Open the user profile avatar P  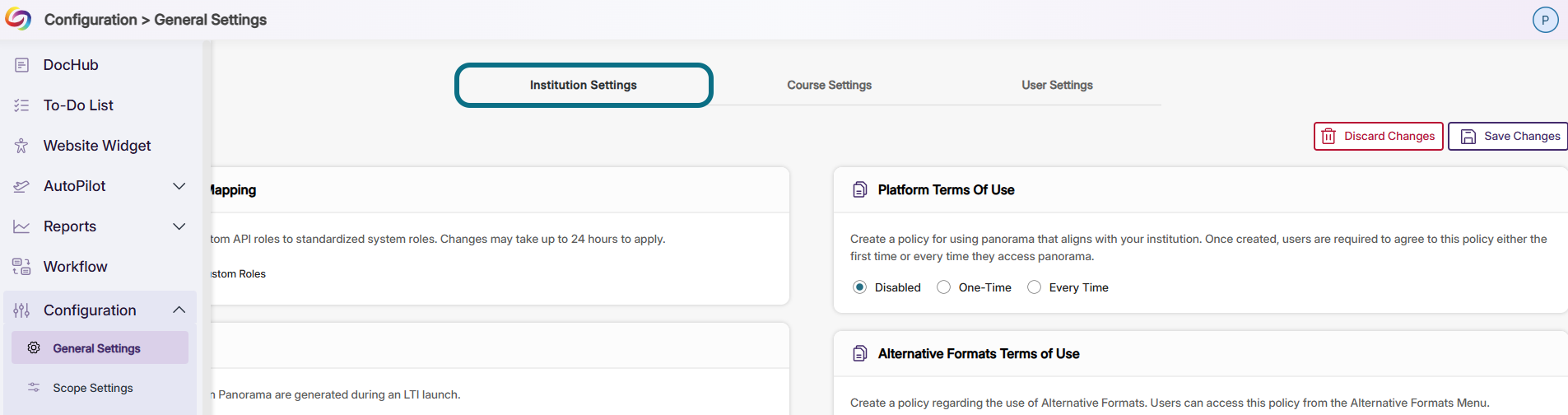click(1545, 20)
